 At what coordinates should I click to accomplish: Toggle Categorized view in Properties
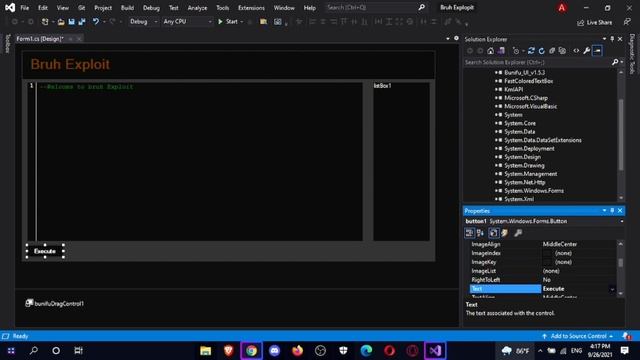(x=469, y=233)
